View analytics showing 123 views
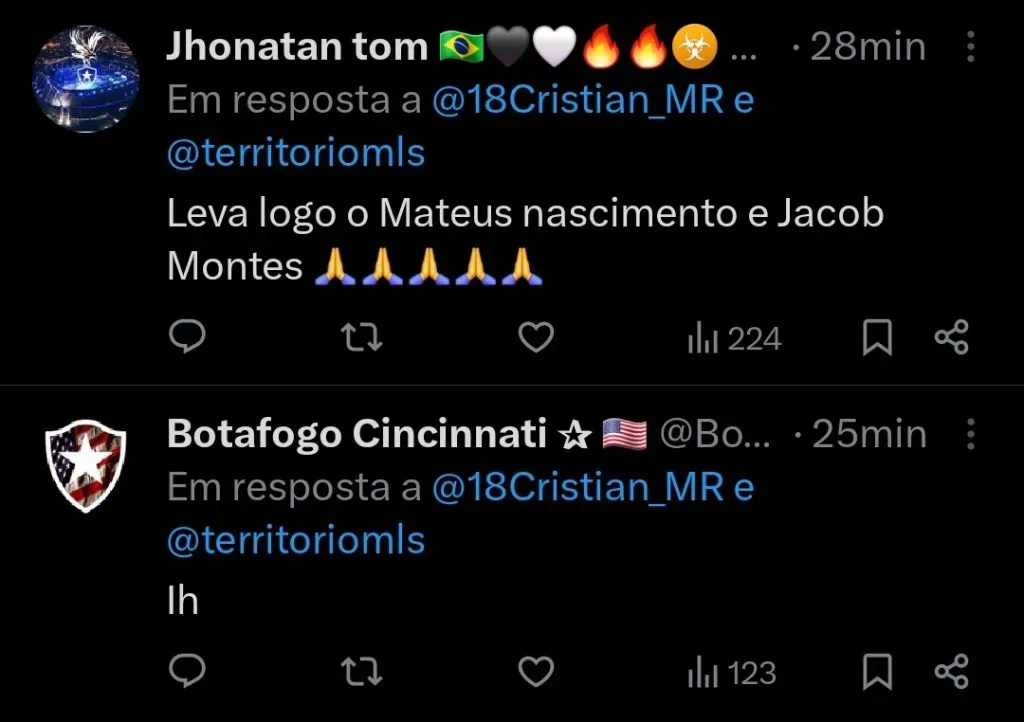The width and height of the screenshot is (1024, 722). coord(732,673)
